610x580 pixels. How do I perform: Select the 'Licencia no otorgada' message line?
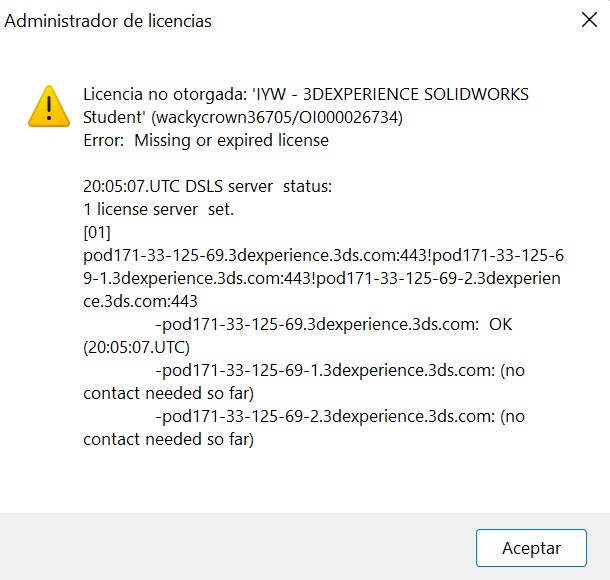coord(306,94)
